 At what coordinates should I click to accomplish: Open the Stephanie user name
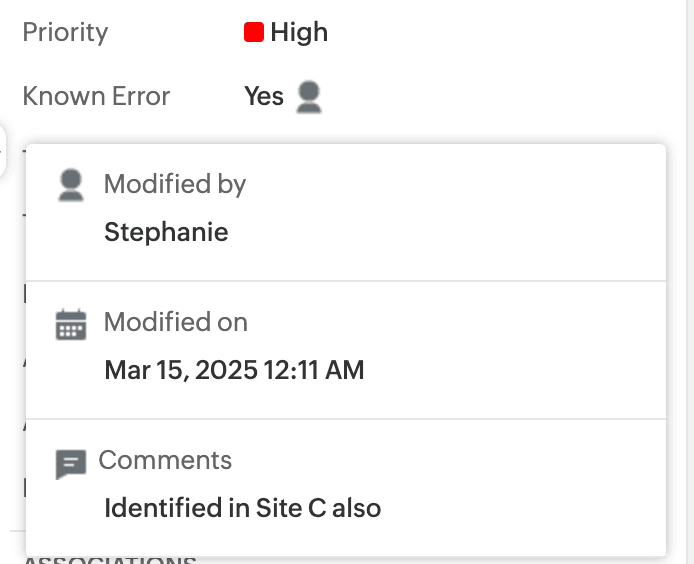pos(166,233)
